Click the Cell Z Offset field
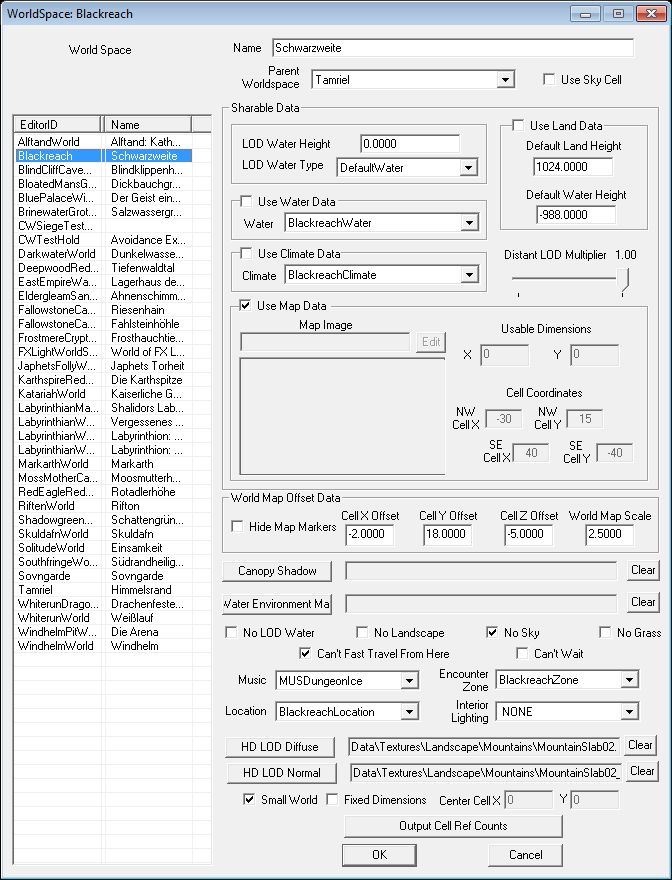The height and width of the screenshot is (880, 672). tap(528, 534)
